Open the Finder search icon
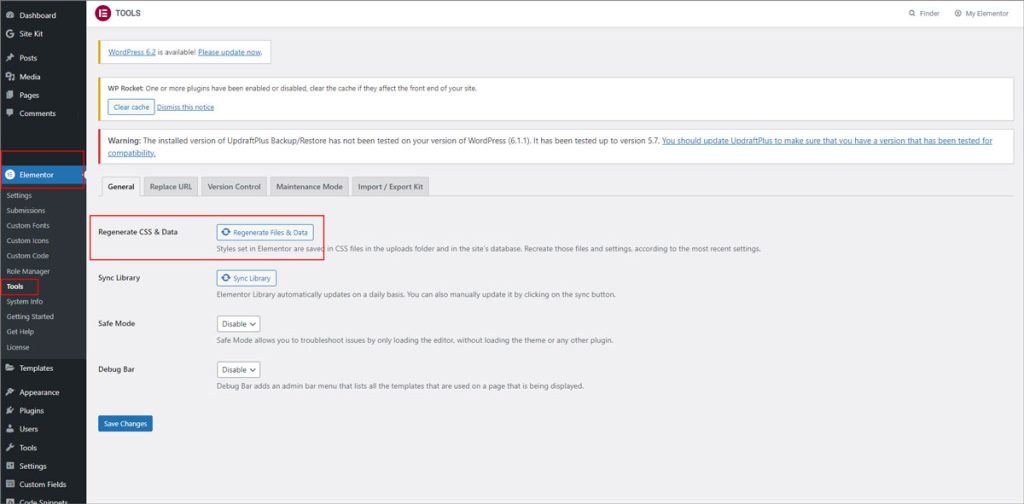The width and height of the screenshot is (1024, 504). [x=911, y=14]
